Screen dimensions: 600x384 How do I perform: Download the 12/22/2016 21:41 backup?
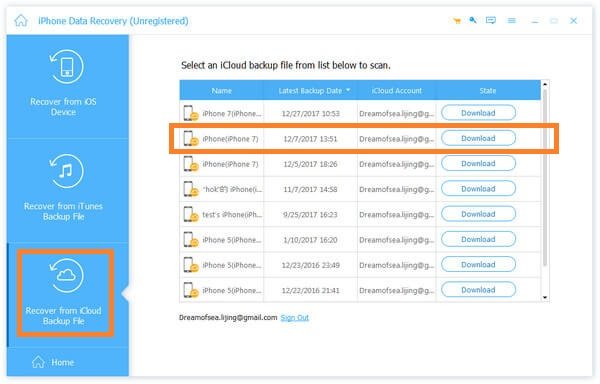tap(478, 290)
